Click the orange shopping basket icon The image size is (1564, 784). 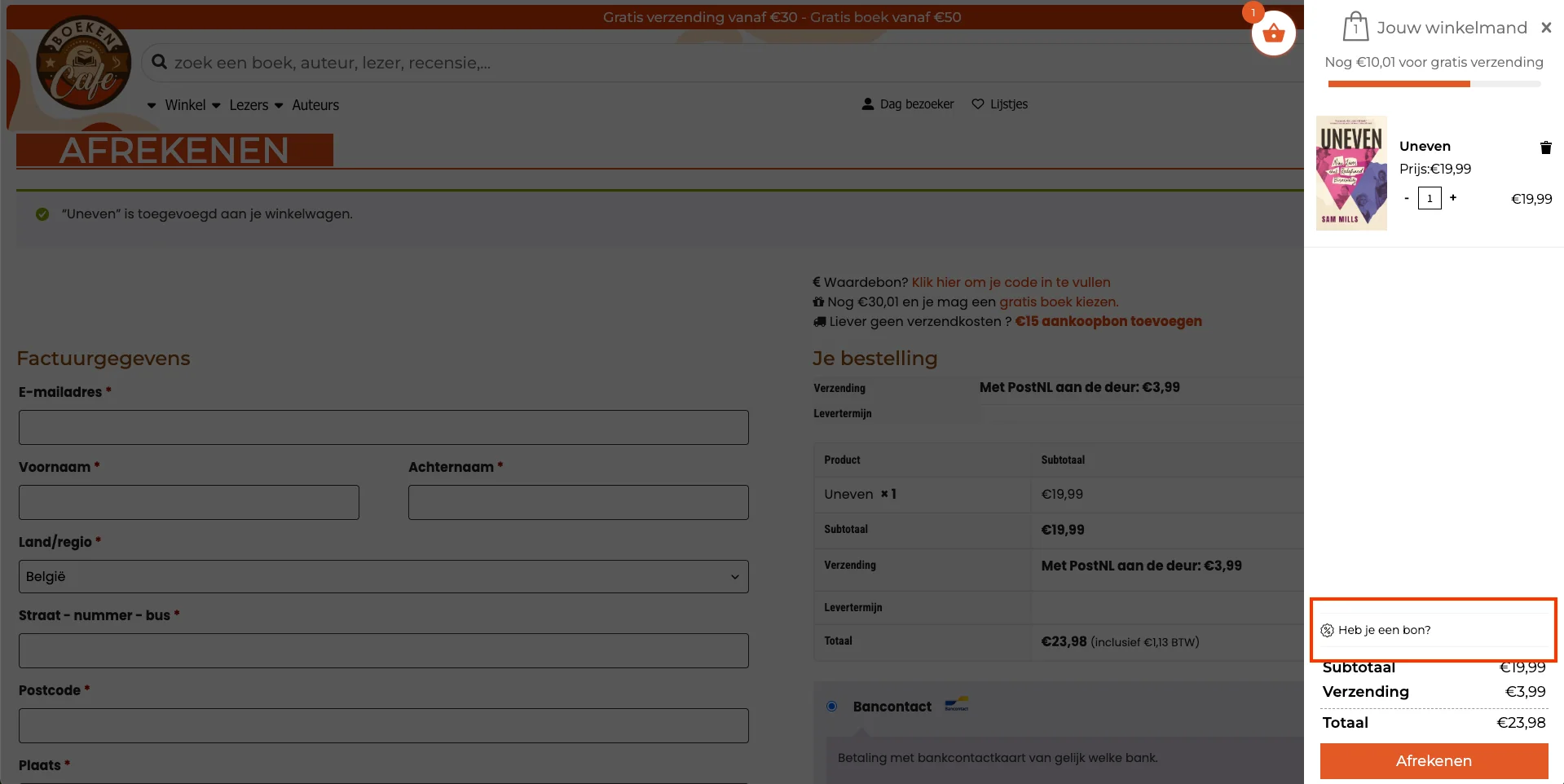coord(1273,34)
